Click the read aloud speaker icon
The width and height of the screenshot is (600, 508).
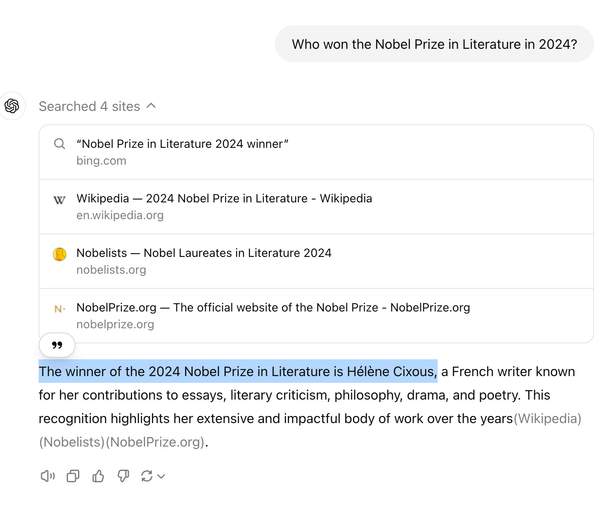tap(47, 476)
